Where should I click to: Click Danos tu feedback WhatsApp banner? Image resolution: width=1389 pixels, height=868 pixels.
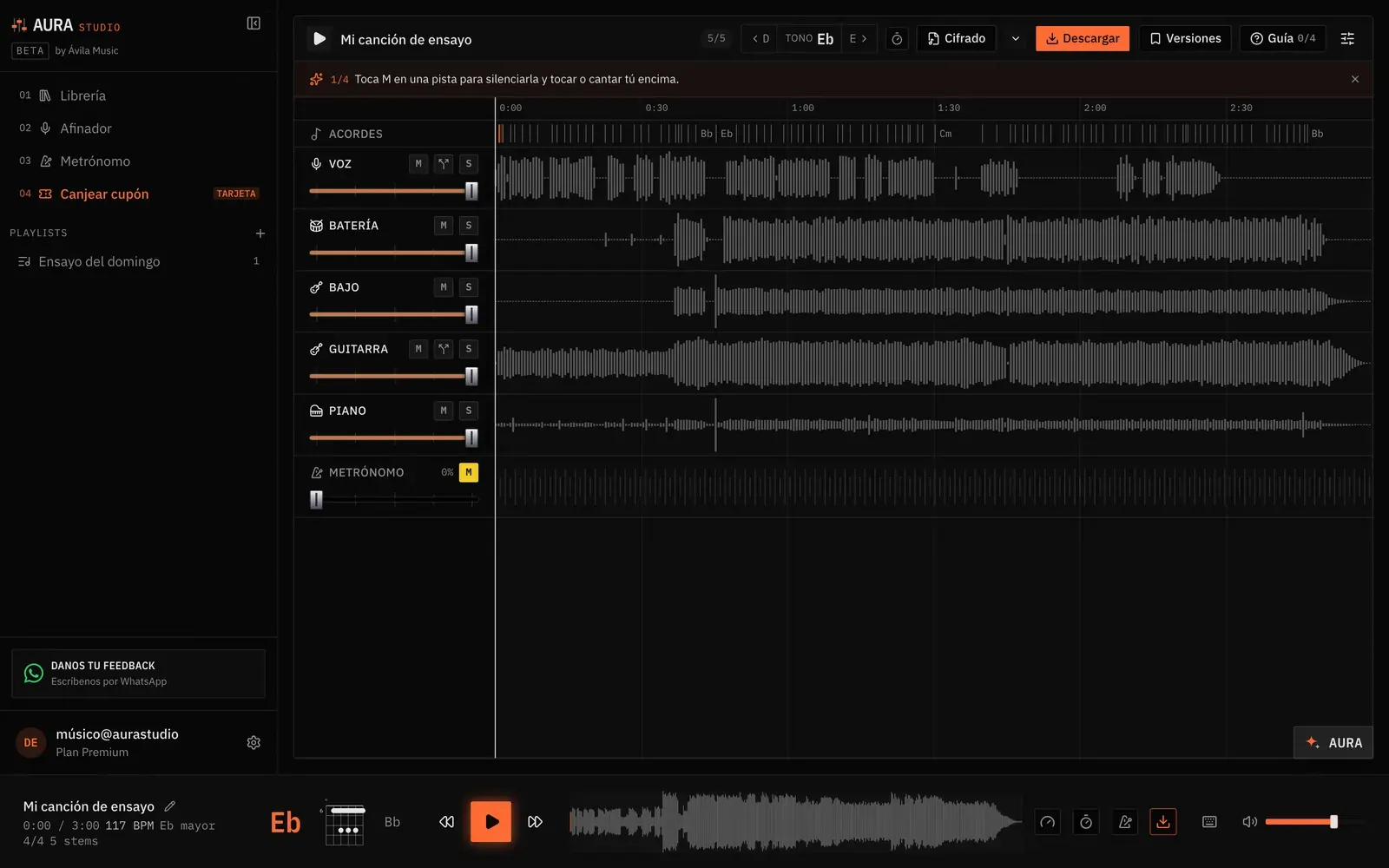click(x=138, y=674)
